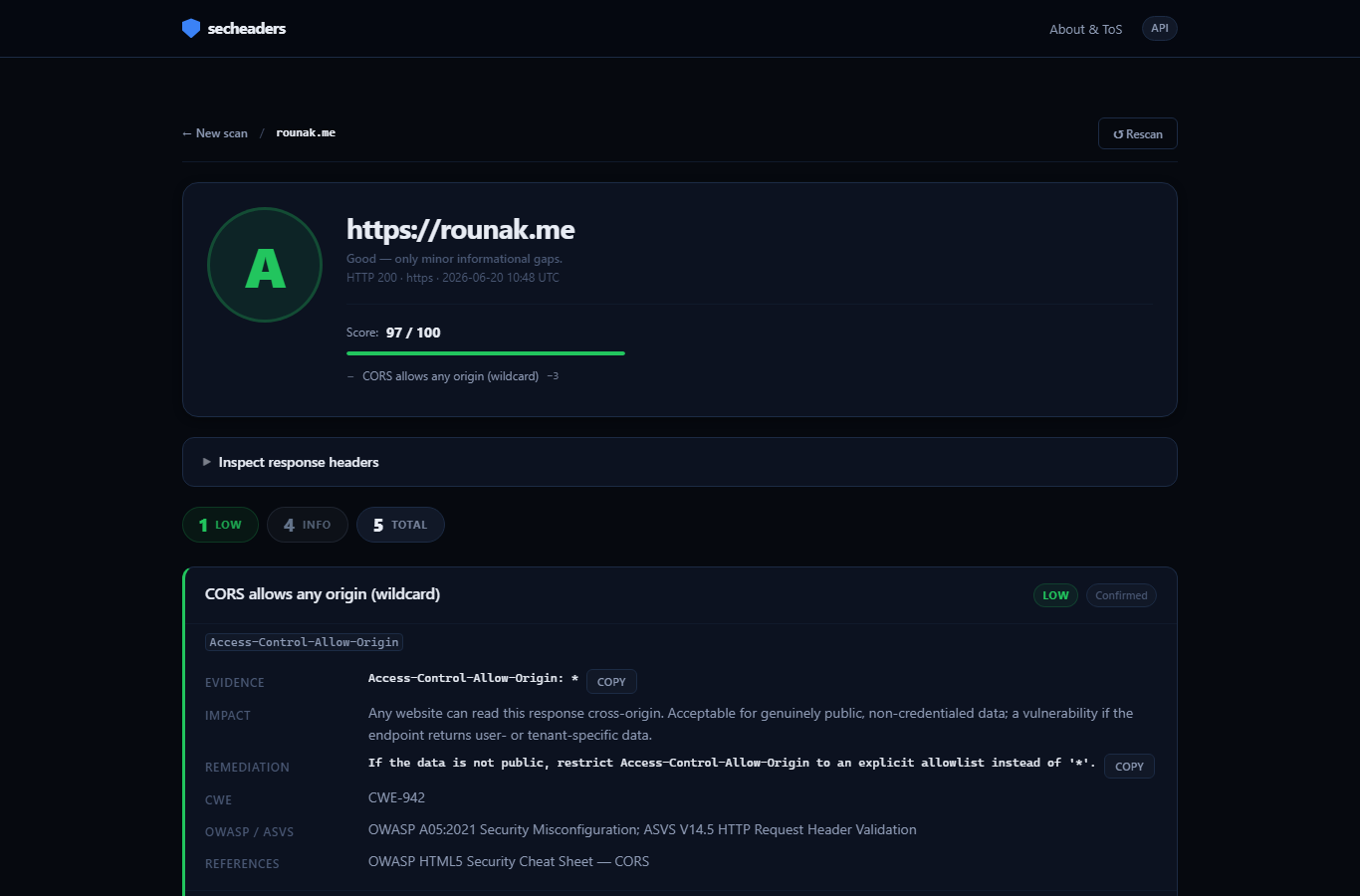
Task: Click the OWASP / ASVS row label
Action: [249, 832]
